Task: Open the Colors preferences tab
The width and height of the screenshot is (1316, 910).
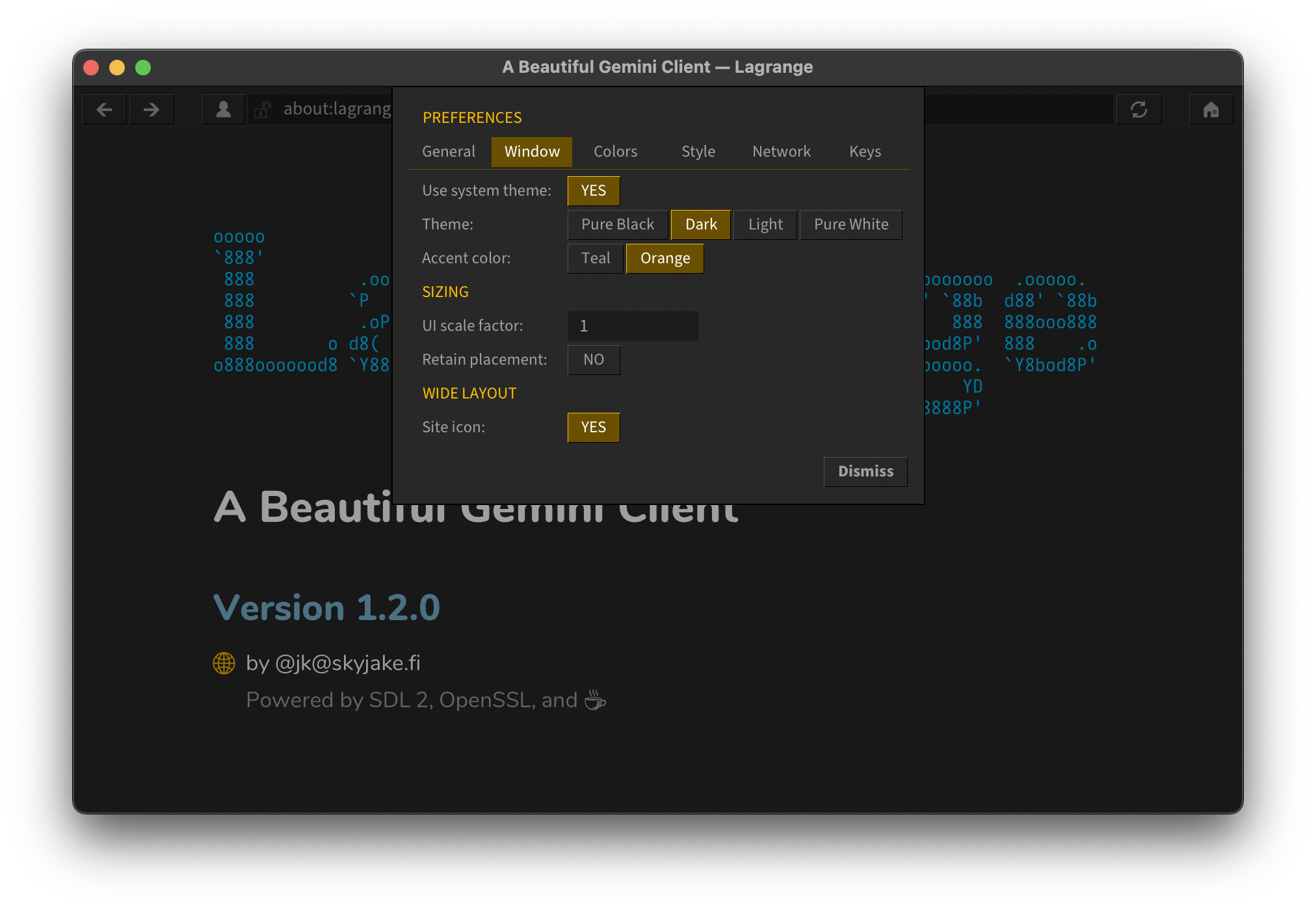Action: [x=615, y=151]
